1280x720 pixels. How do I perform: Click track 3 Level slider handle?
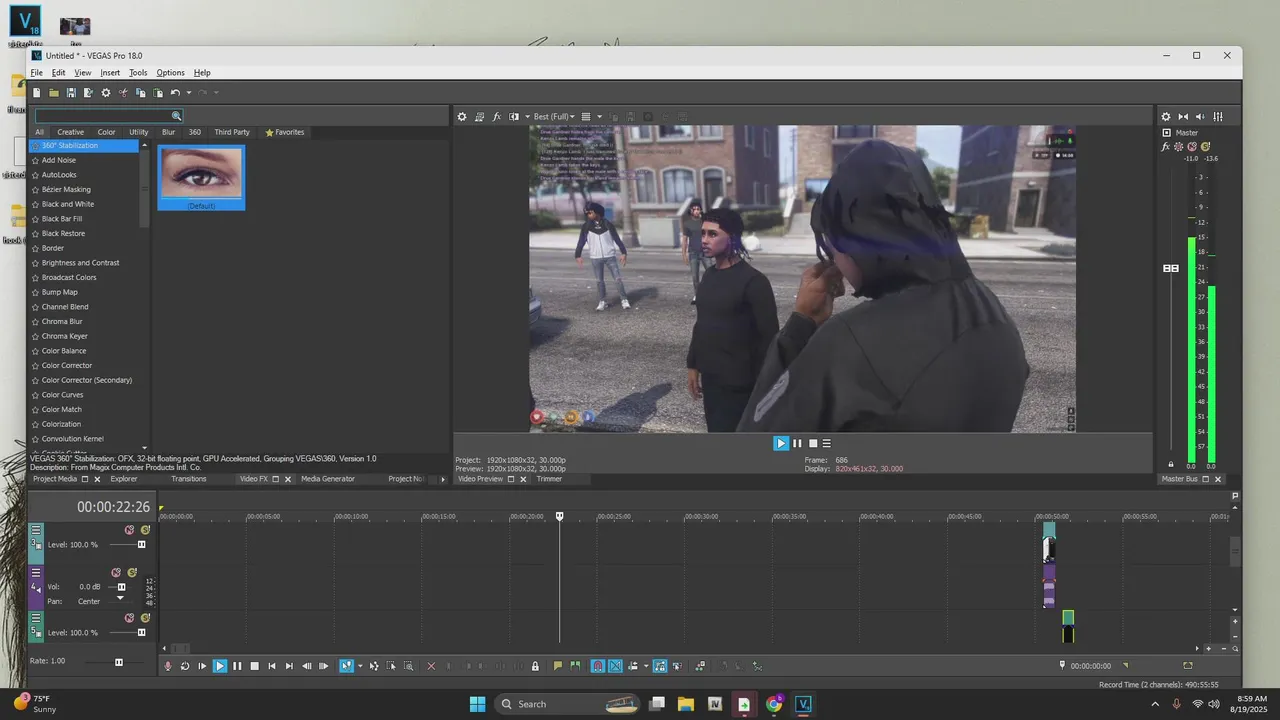[141, 544]
